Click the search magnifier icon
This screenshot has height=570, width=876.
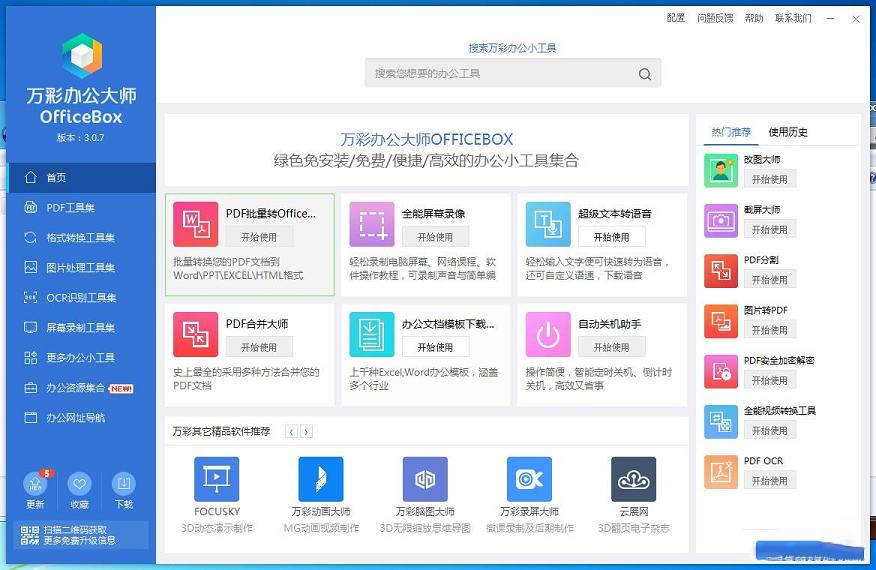point(645,74)
